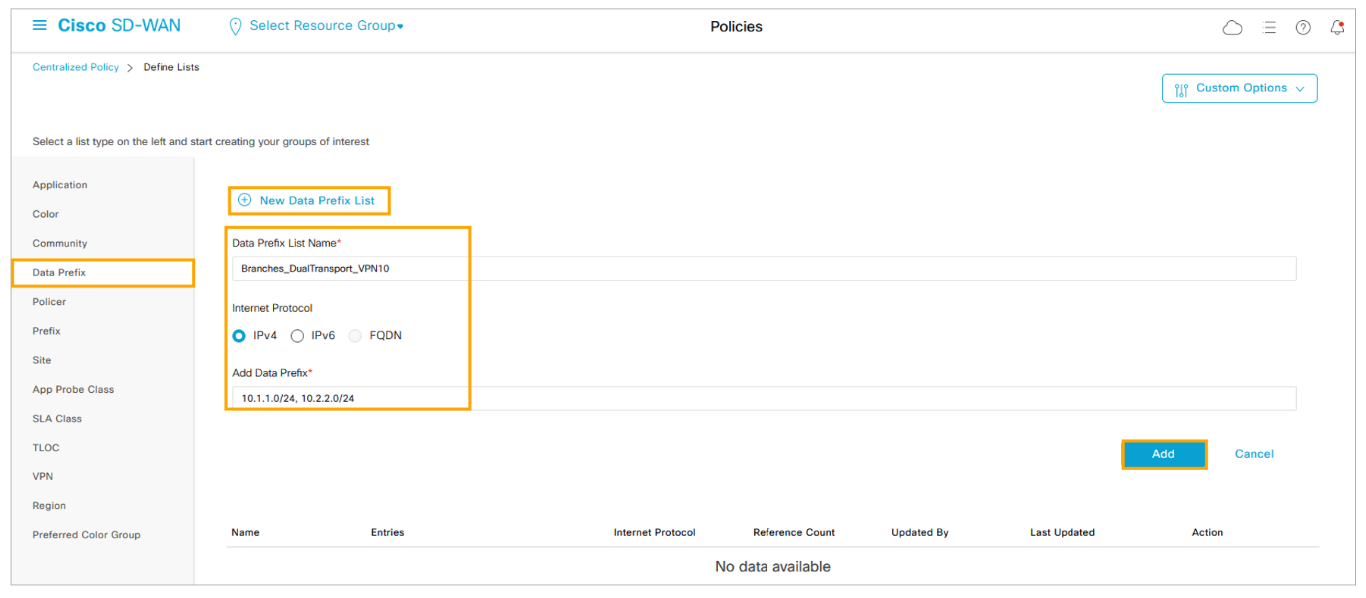This screenshot has height=598, width=1366.
Task: Click the location pin resource icon
Action: click(x=236, y=27)
